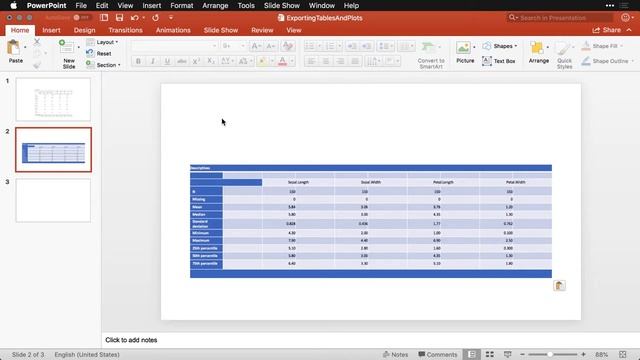This screenshot has height=360, width=640.
Task: Open the quick access toolbar customize arrow
Action: coord(171,18)
